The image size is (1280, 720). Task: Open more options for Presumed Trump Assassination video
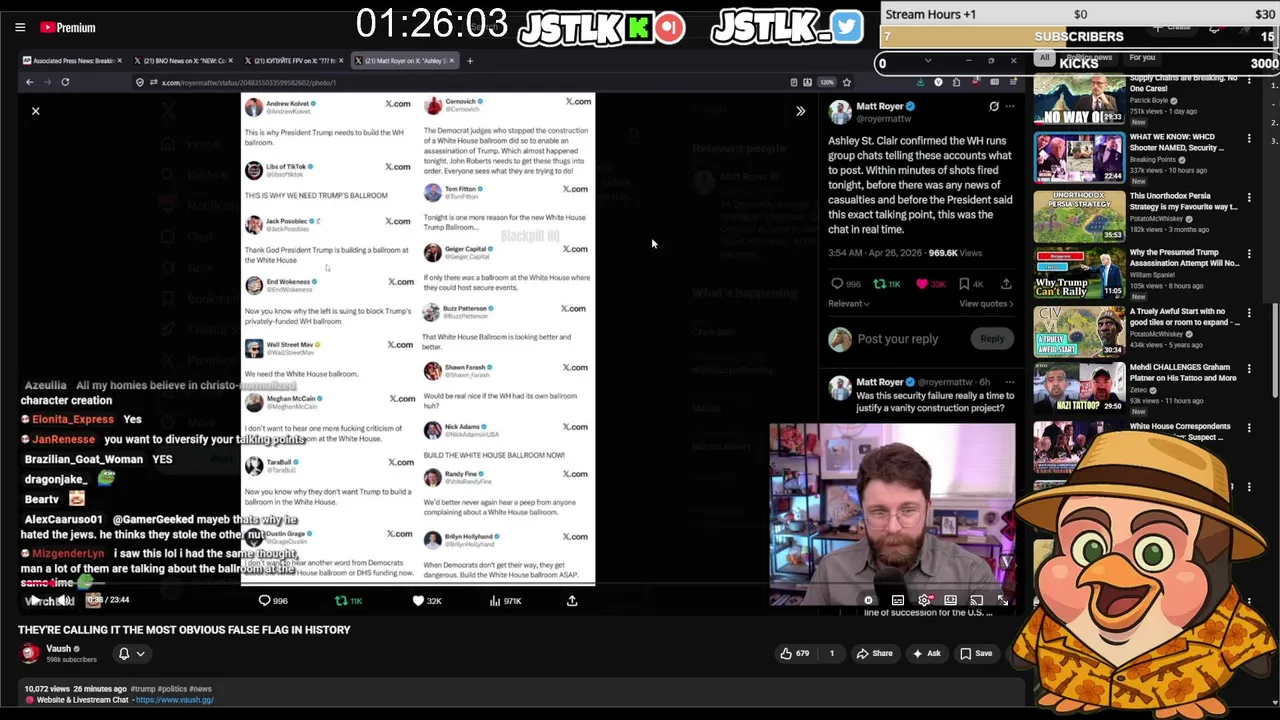click(x=1249, y=255)
